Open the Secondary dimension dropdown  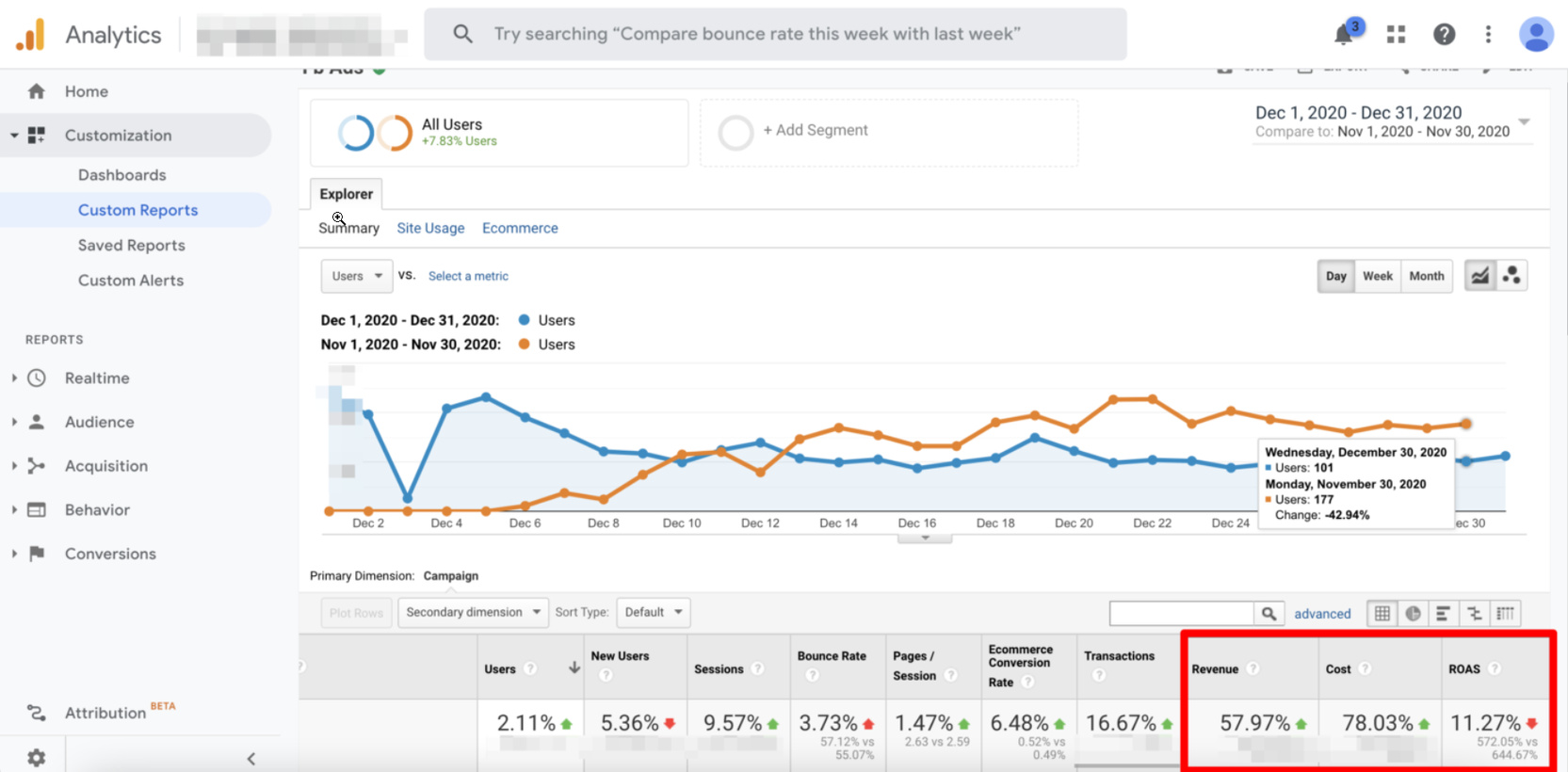pos(474,612)
